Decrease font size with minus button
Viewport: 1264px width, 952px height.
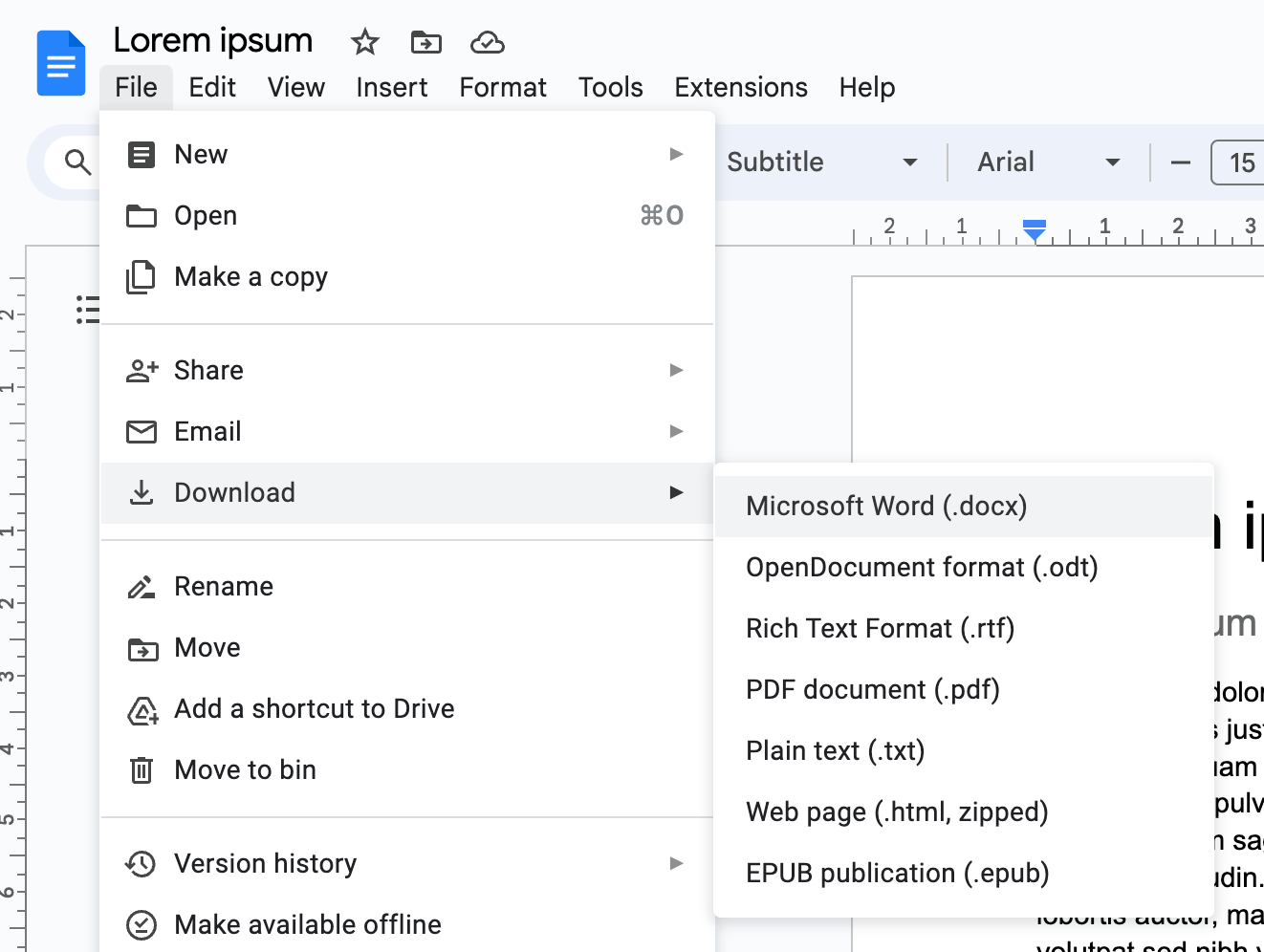1181,162
